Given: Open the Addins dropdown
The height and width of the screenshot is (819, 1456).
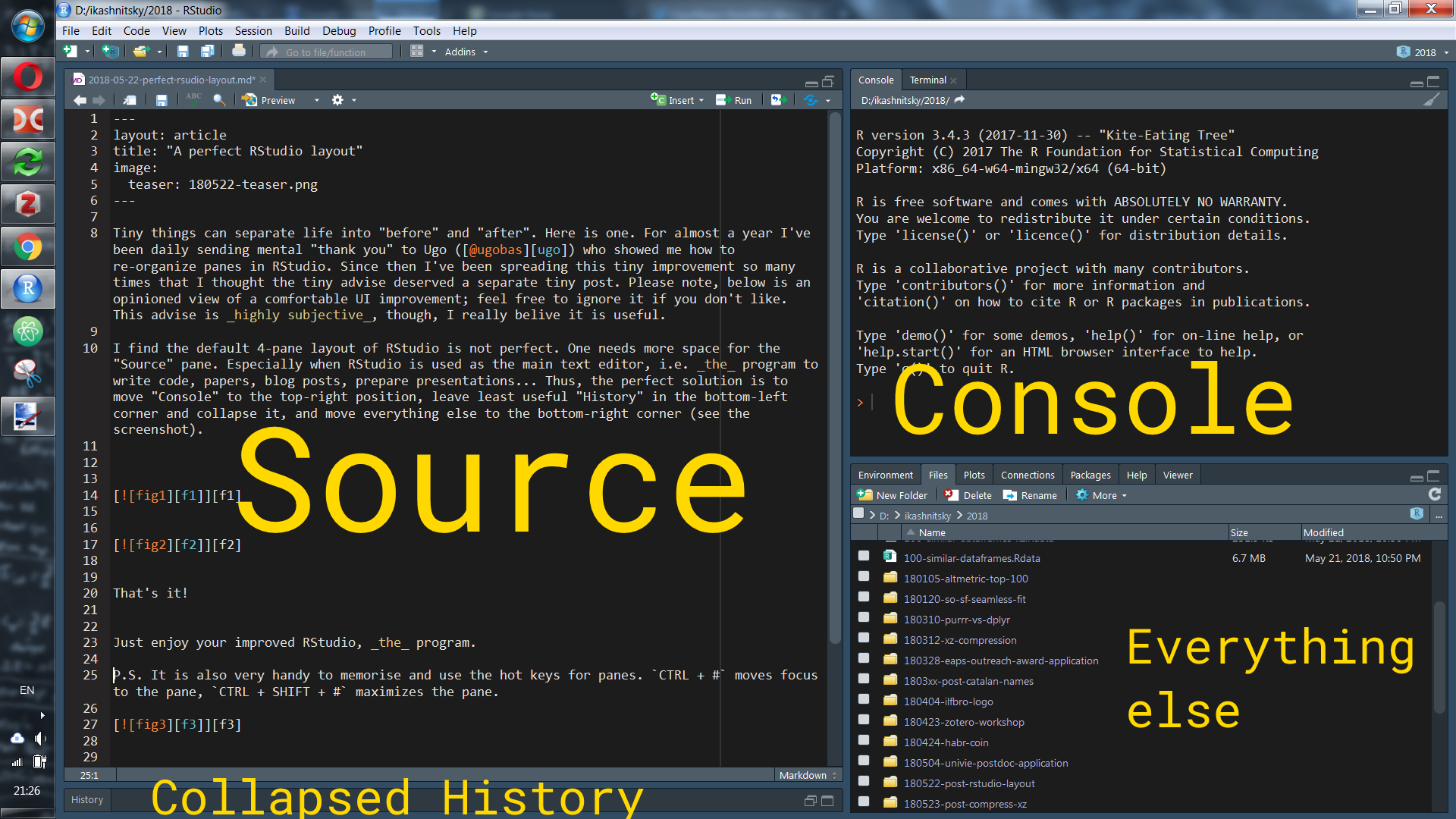Looking at the screenshot, I should (x=466, y=52).
